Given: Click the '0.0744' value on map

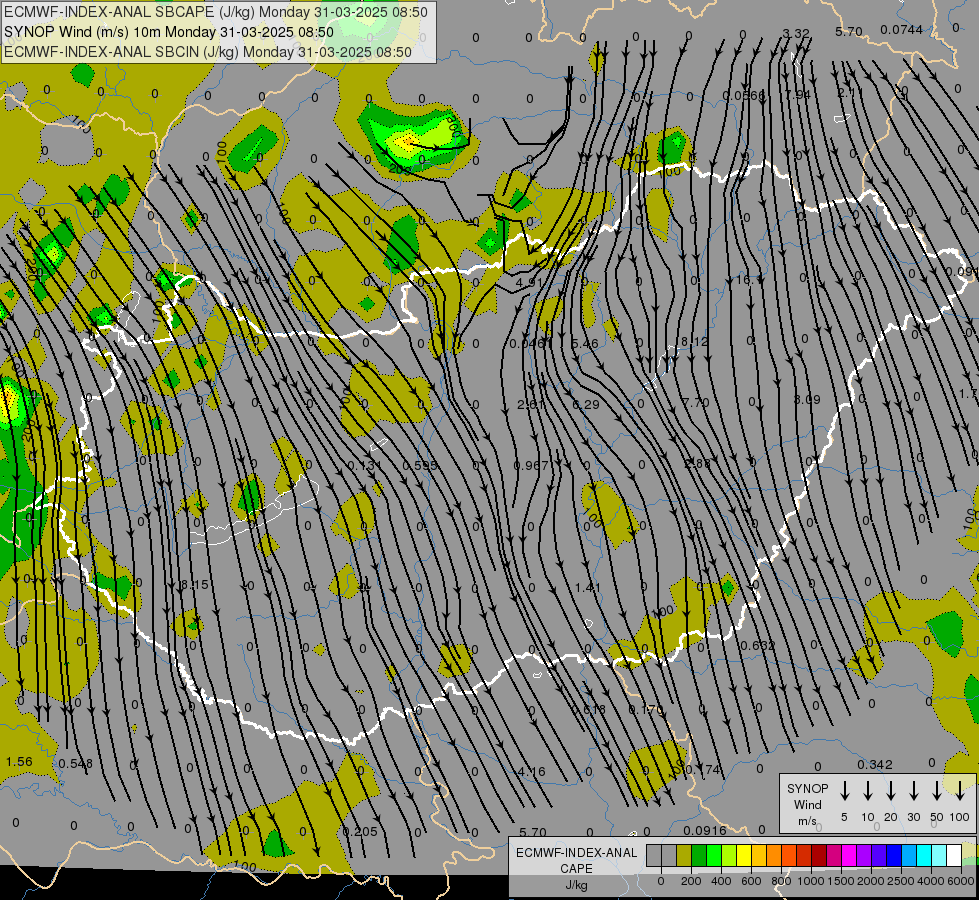Looking at the screenshot, I should click(x=902, y=29).
